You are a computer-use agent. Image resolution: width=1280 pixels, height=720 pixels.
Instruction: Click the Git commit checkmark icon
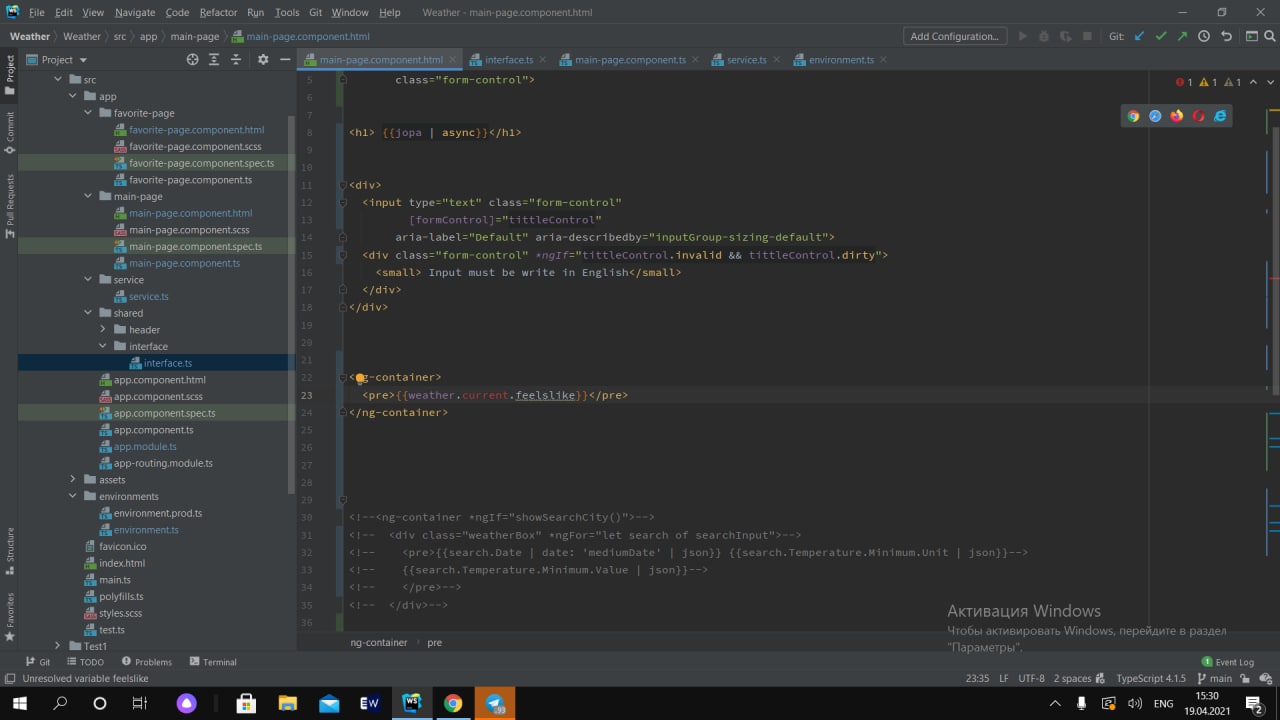tap(1161, 36)
